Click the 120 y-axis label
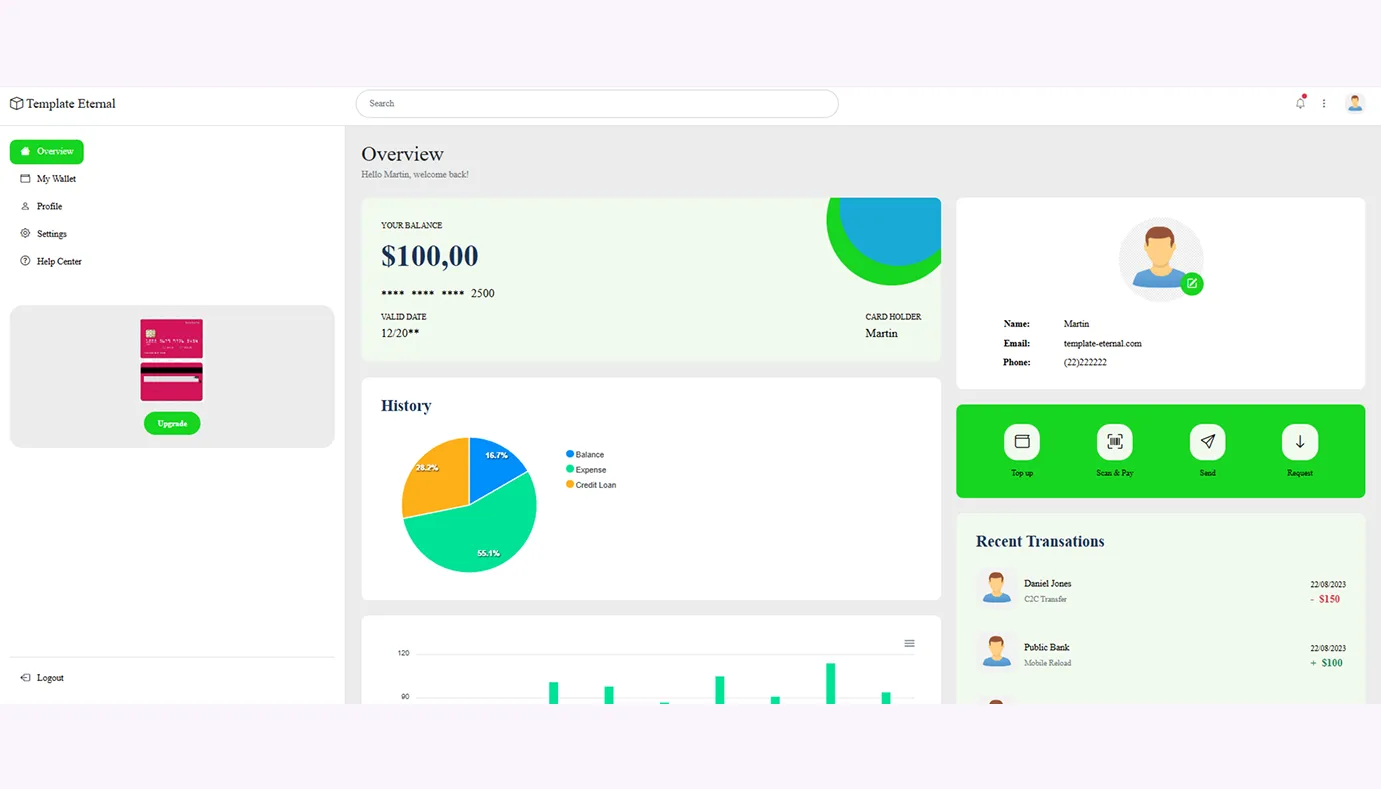The image size is (1381, 789). pyautogui.click(x=403, y=653)
